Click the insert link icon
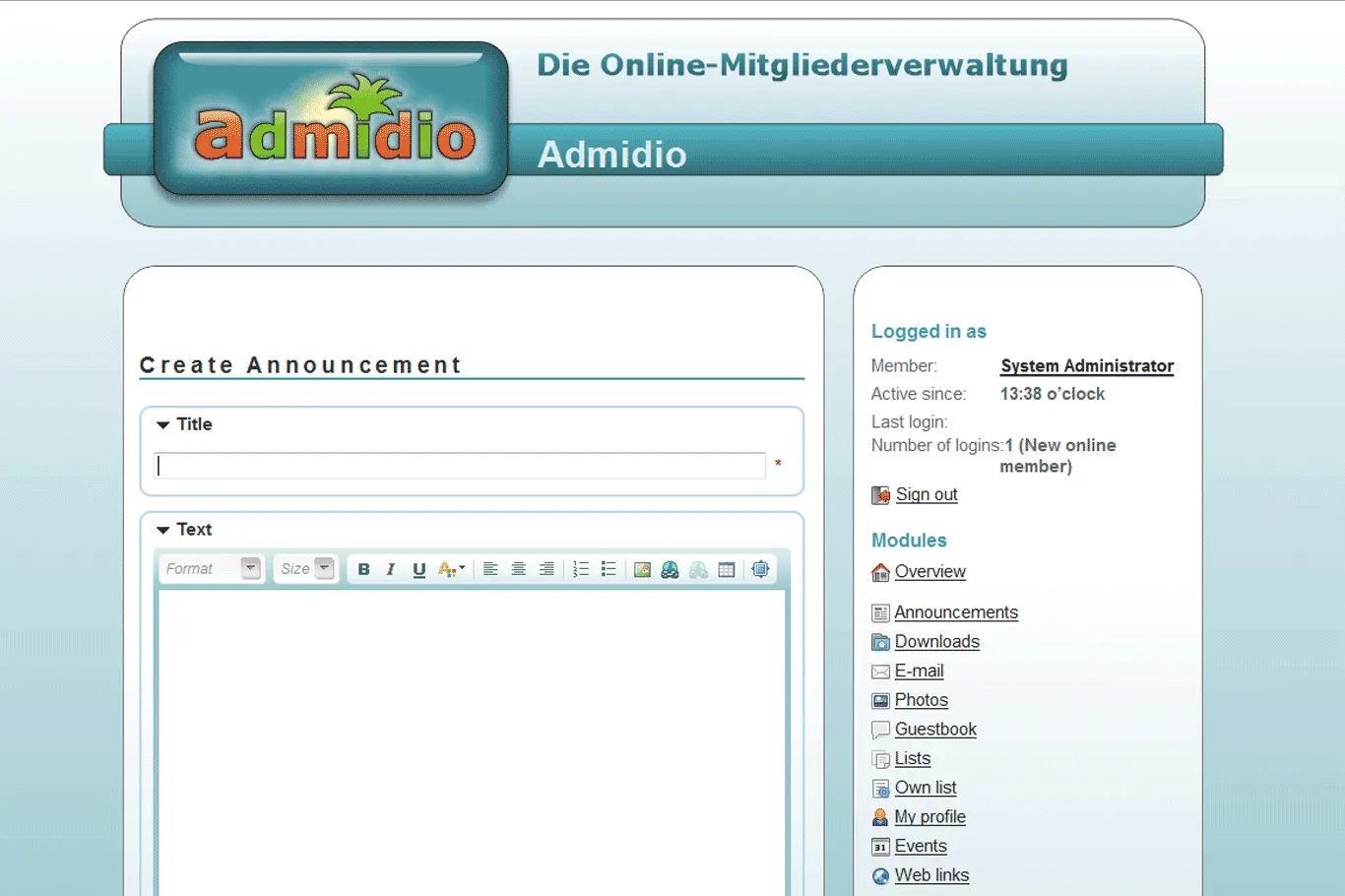1345x896 pixels. click(x=670, y=569)
